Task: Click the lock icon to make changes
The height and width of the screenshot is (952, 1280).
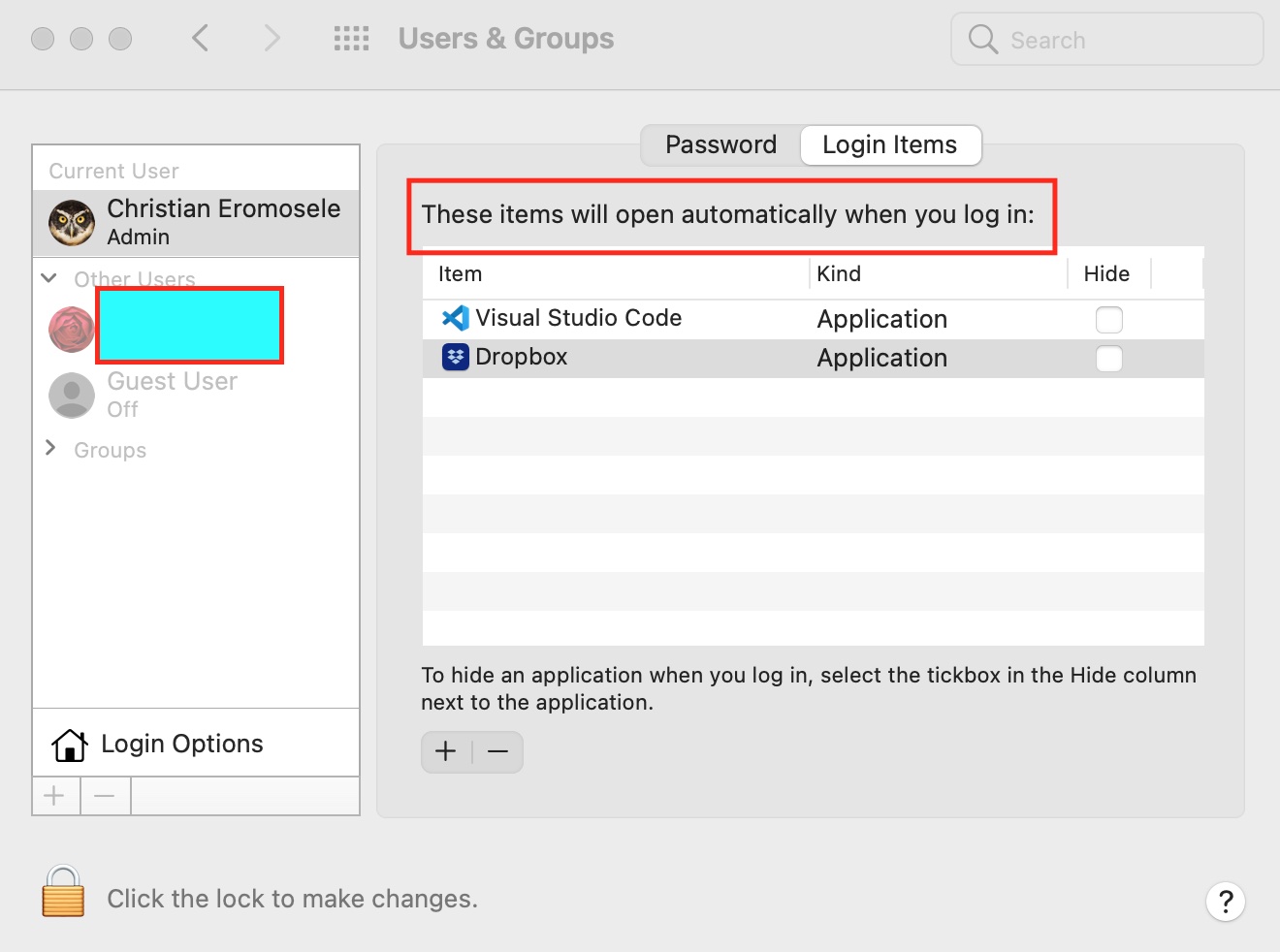Action: coord(63,891)
